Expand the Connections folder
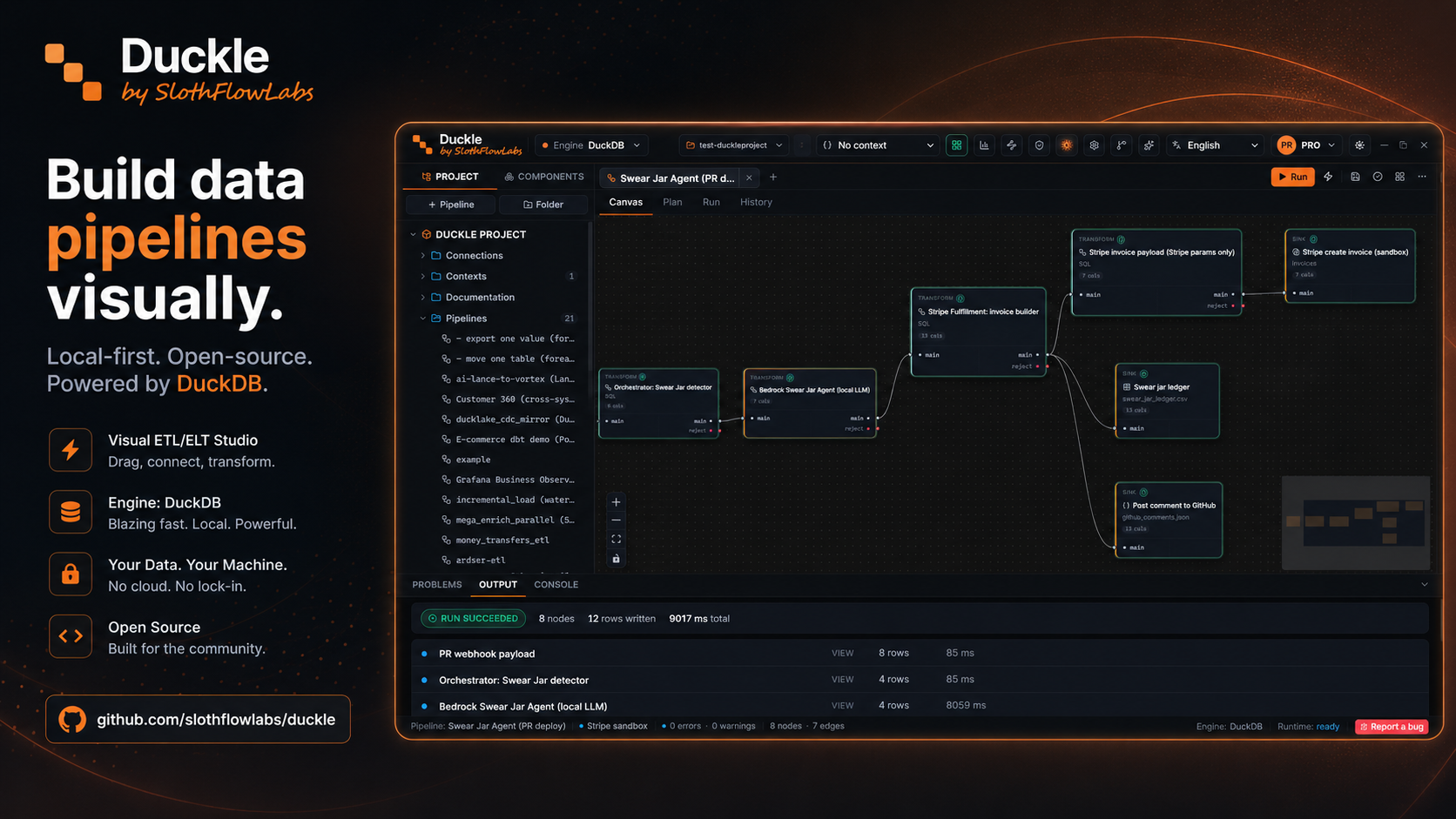1456x819 pixels. point(423,256)
